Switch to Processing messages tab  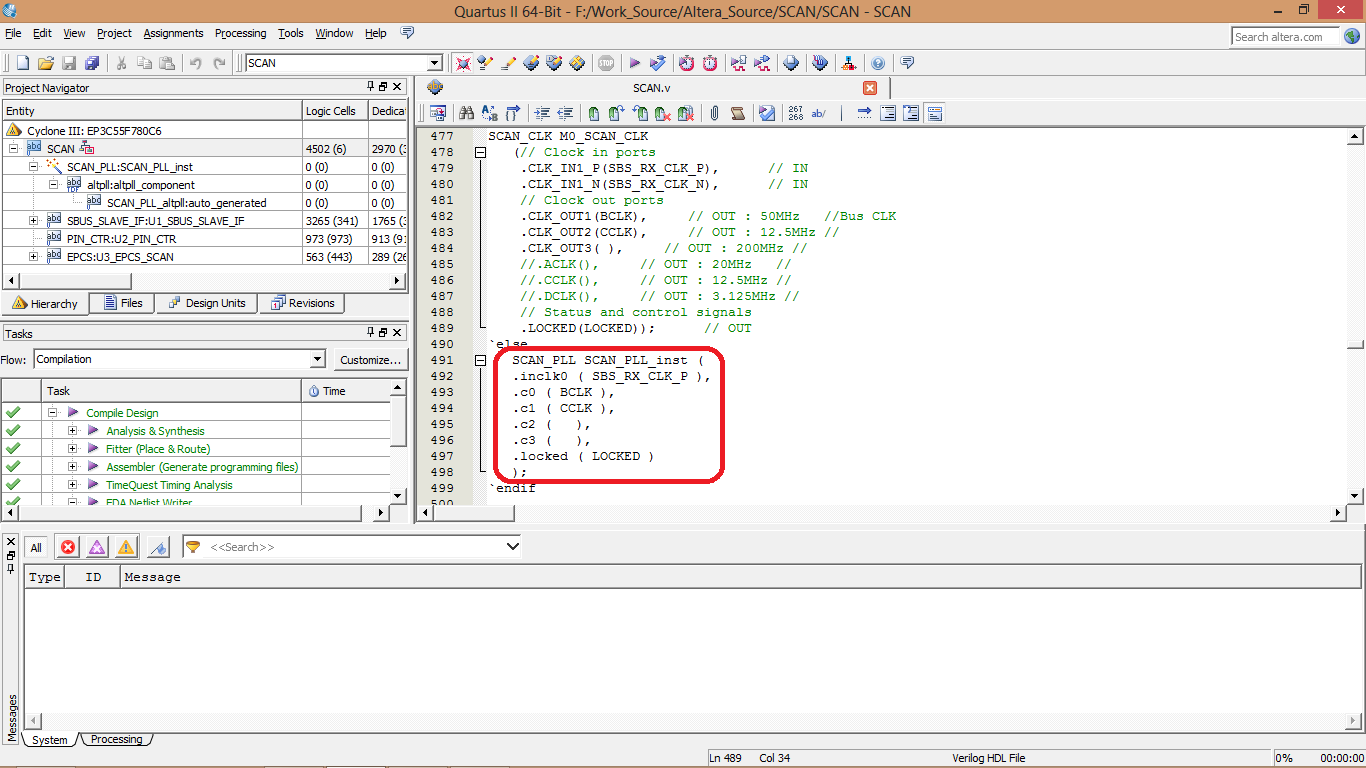tap(117, 740)
